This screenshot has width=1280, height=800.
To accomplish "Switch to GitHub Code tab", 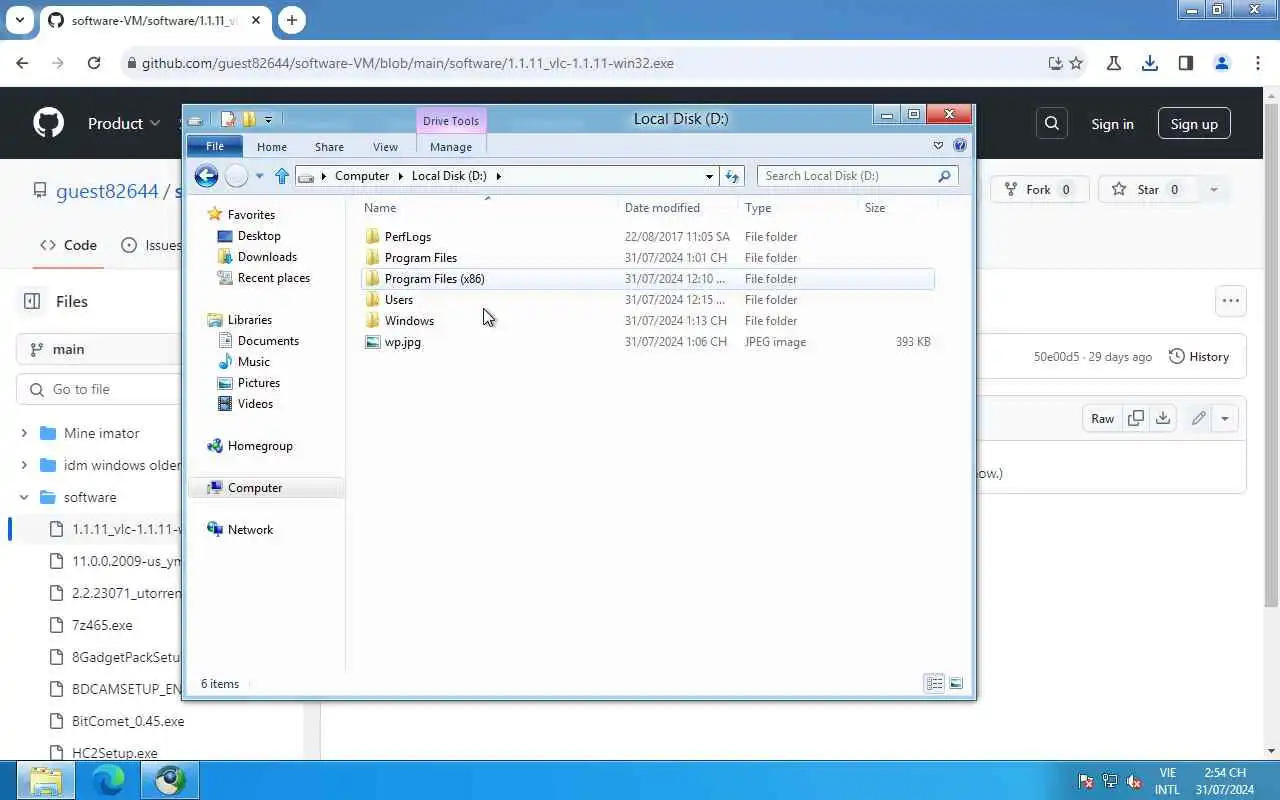I will pos(68,245).
